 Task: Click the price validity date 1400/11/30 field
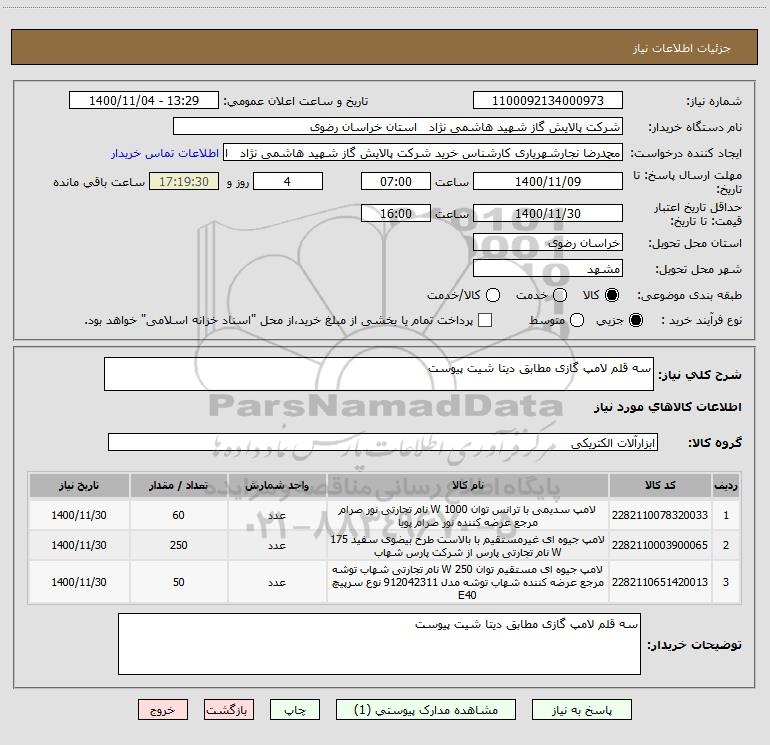tap(548, 213)
